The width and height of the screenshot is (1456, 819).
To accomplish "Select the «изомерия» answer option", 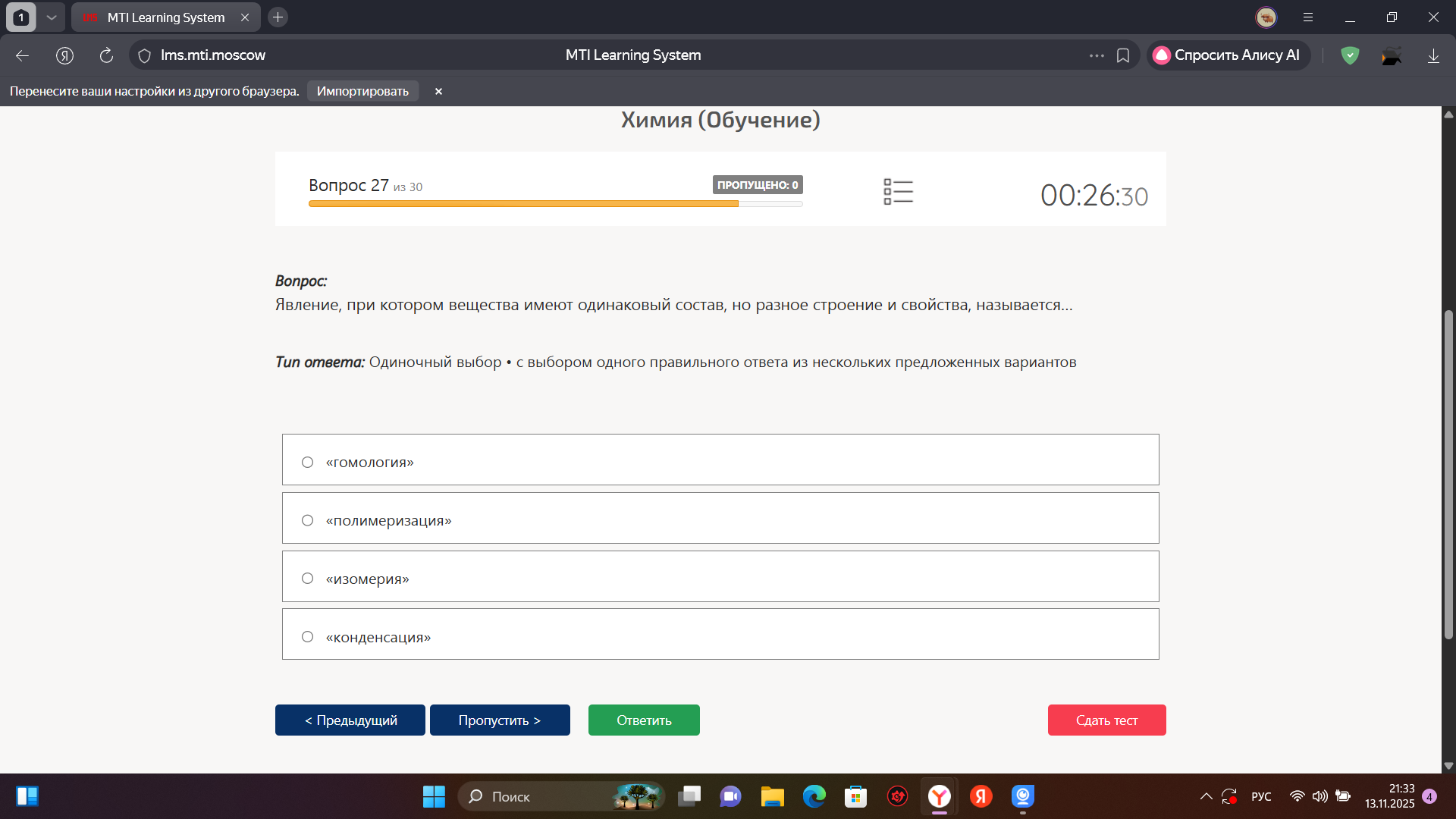I will (x=720, y=576).
